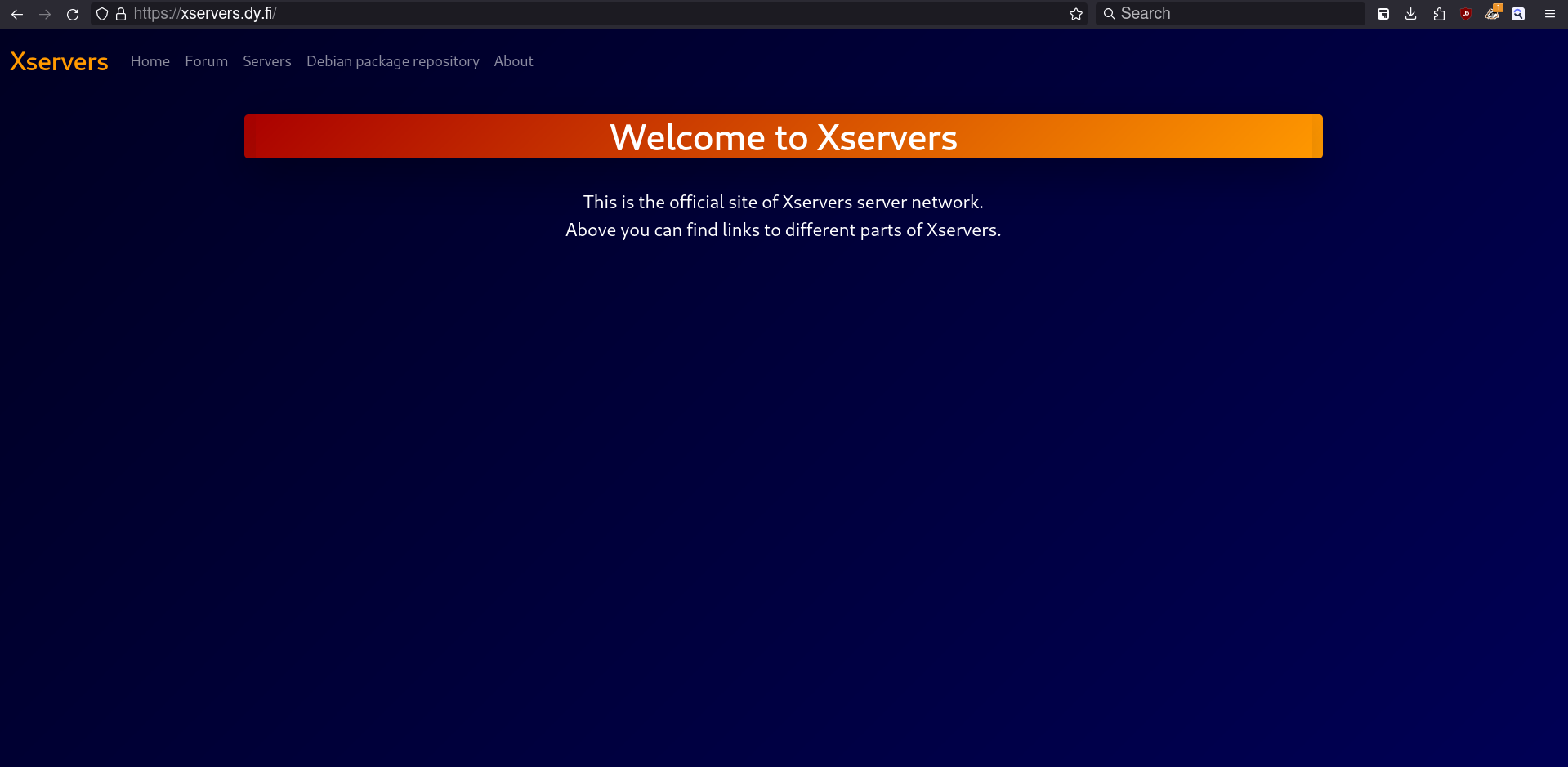
Task: Click the Xservers logo text
Action: [x=59, y=62]
